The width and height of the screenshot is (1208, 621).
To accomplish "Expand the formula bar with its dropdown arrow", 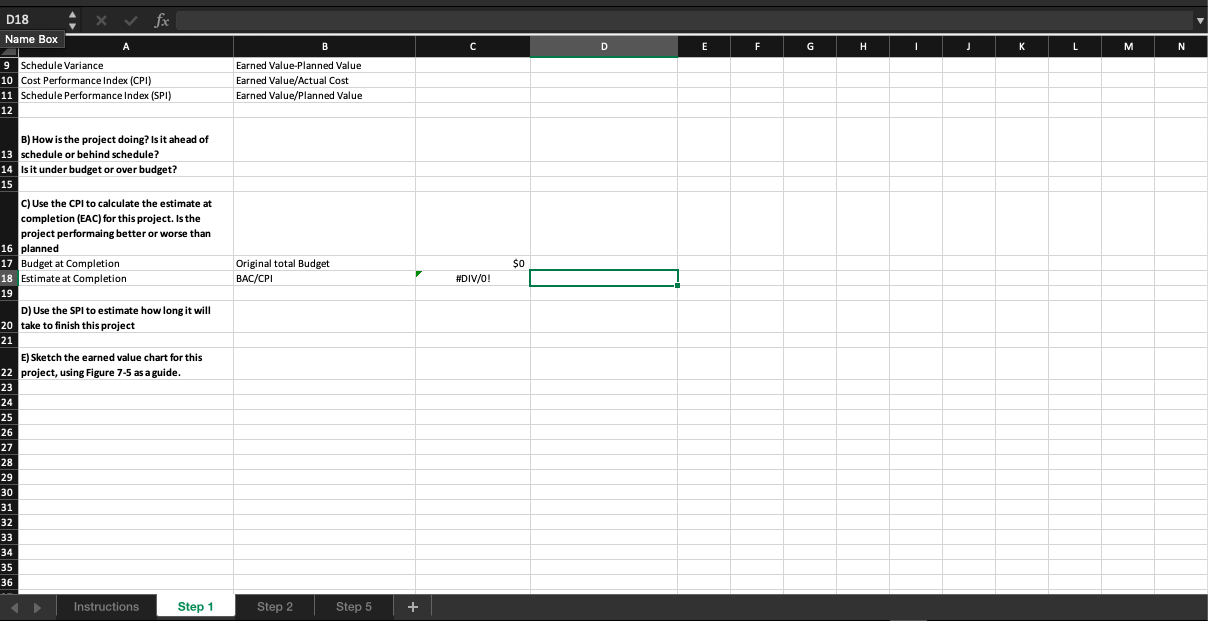I will point(1198,20).
